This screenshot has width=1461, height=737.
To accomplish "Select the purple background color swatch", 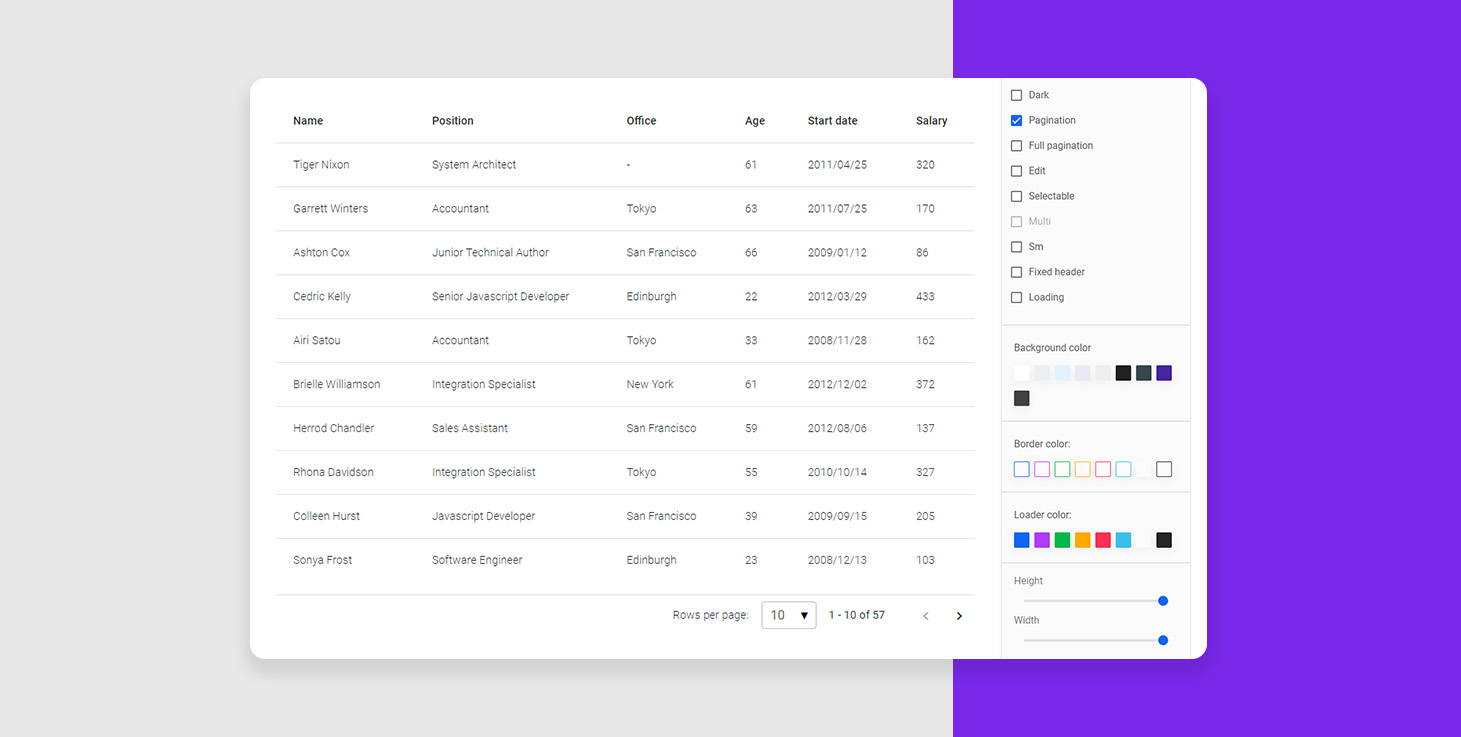I will point(1164,373).
